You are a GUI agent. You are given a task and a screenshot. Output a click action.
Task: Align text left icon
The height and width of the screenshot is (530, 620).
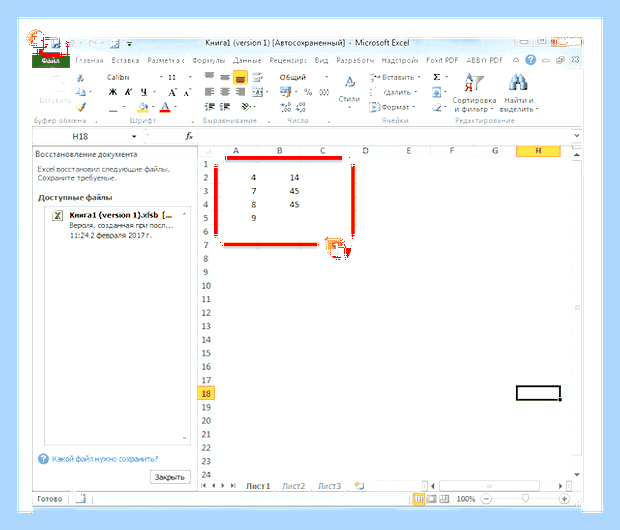pyautogui.click(x=209, y=92)
